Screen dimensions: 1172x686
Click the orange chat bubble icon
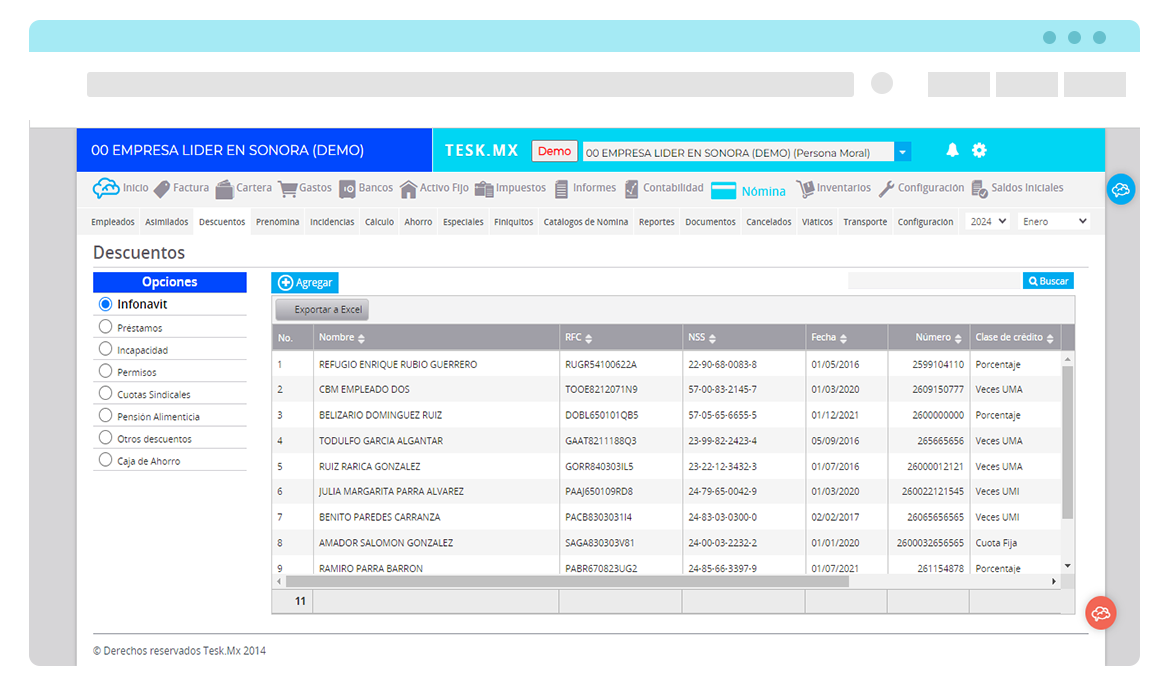(x=1101, y=612)
